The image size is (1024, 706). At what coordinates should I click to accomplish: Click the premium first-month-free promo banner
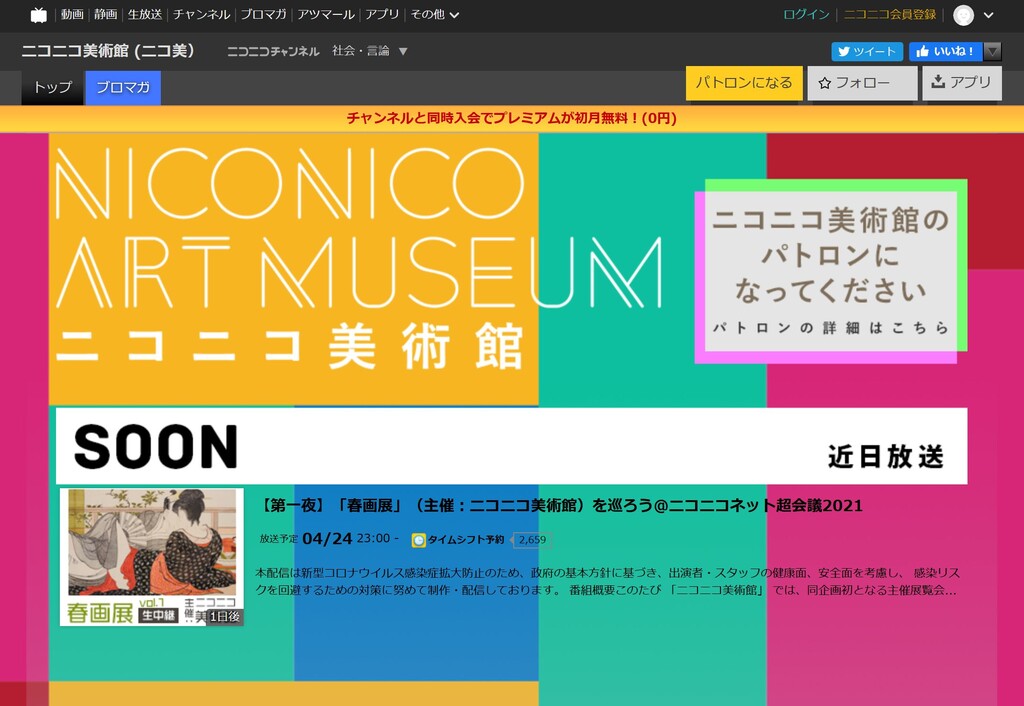[512, 118]
